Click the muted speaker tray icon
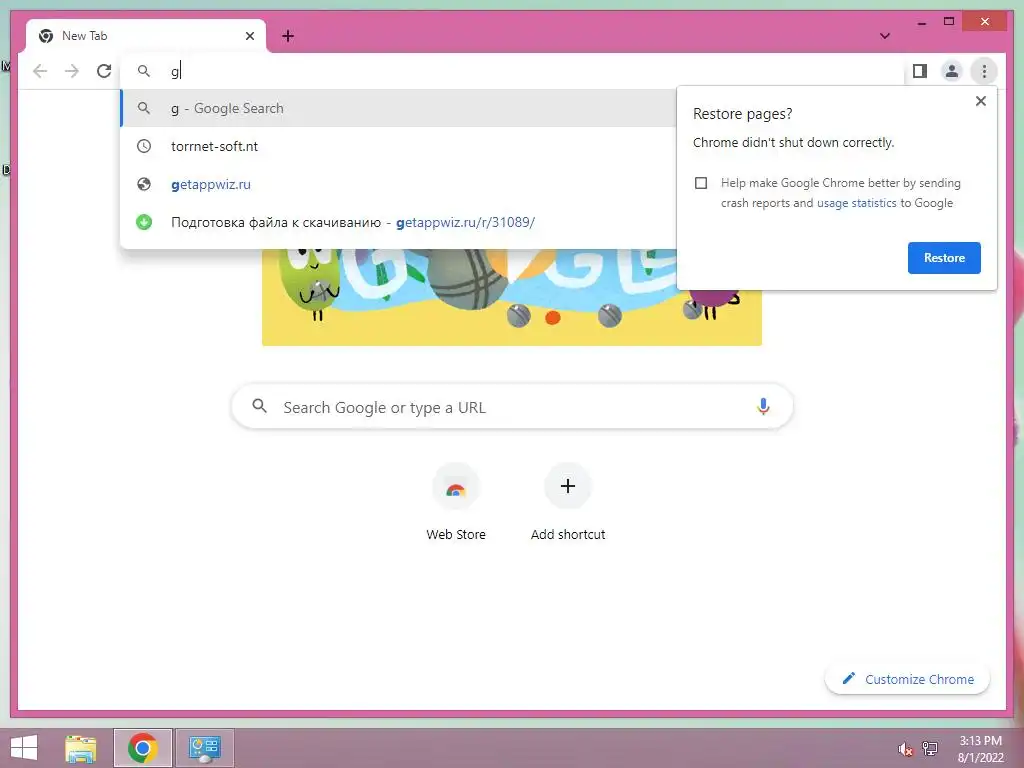The image size is (1024, 768). 905,749
